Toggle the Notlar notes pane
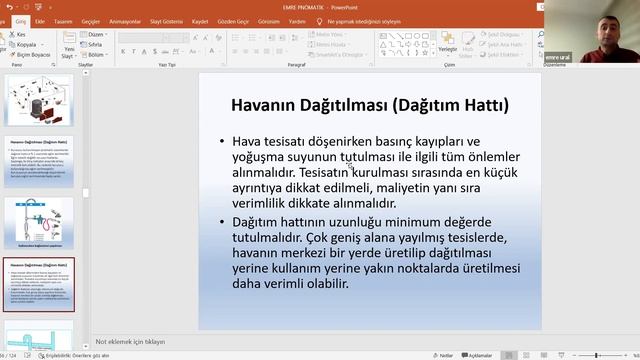The width and height of the screenshot is (640, 360). point(443,356)
